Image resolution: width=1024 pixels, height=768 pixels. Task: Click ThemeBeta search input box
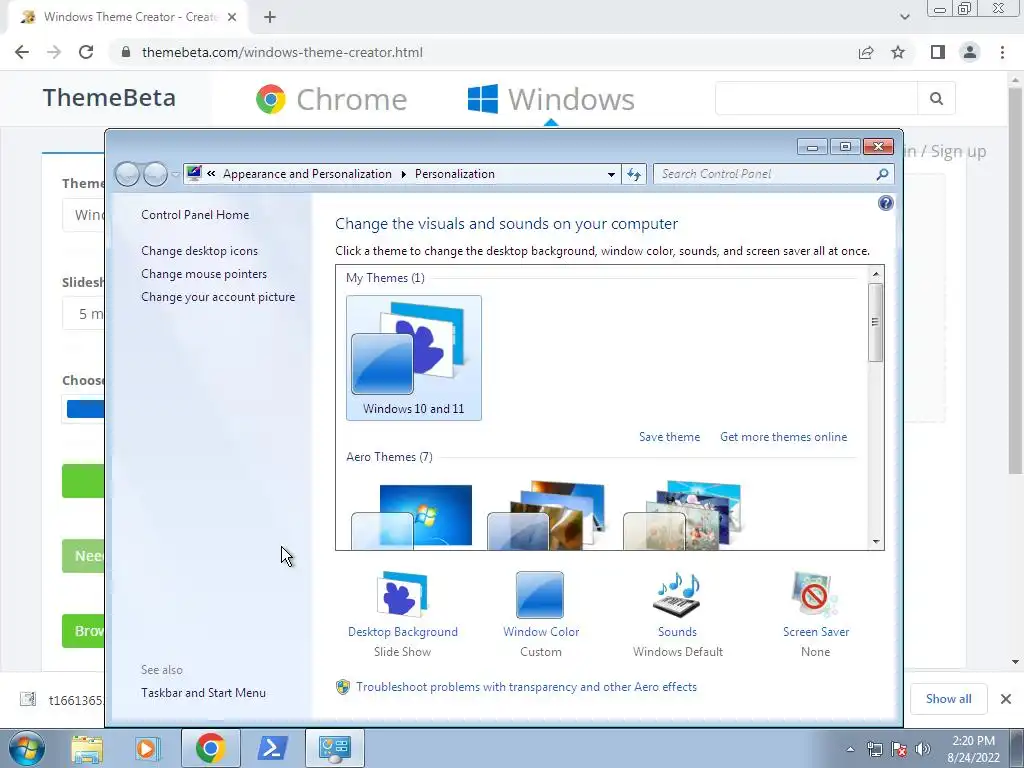816,99
